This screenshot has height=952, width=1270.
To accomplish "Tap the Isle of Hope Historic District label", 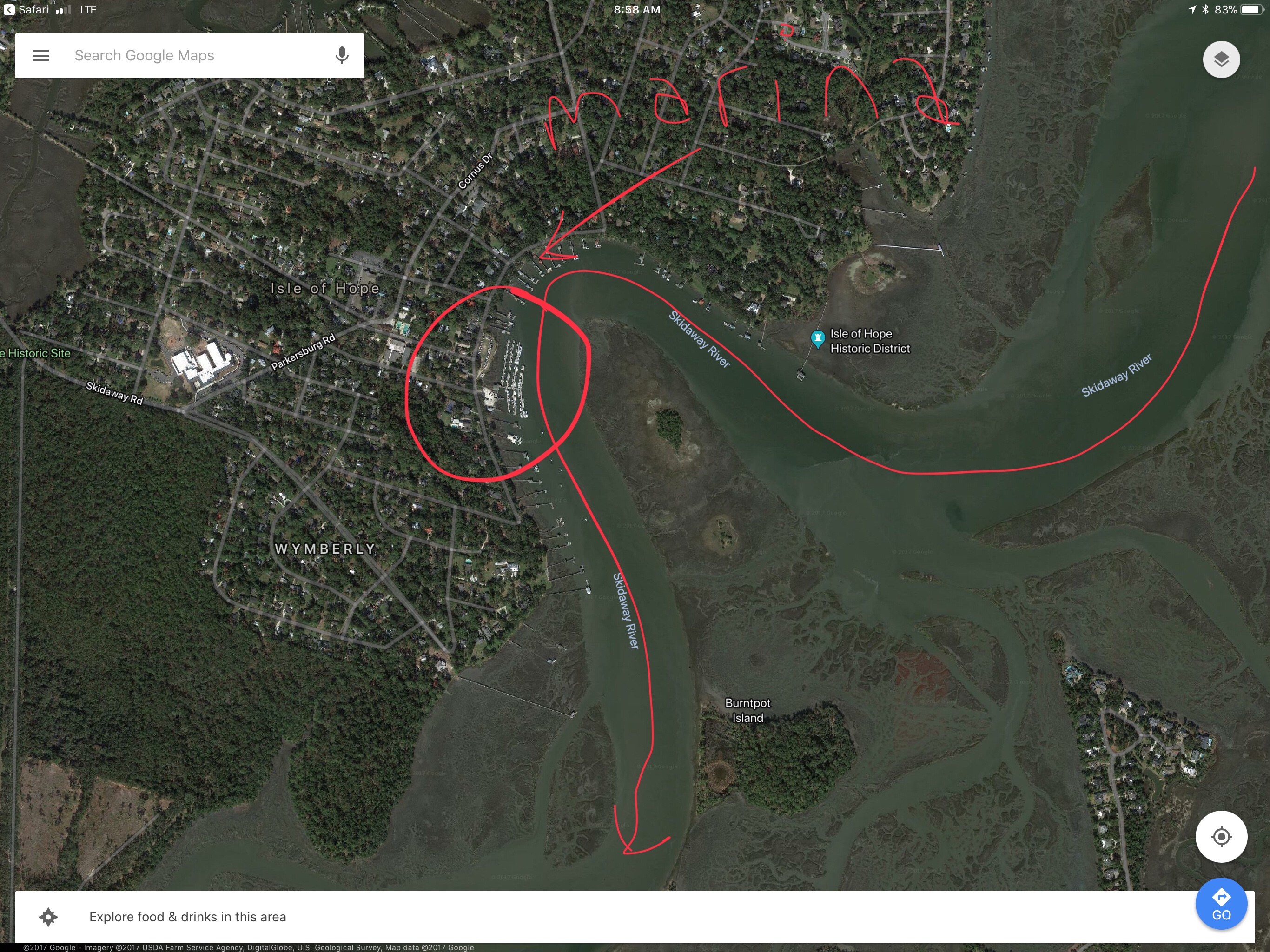I will click(x=869, y=341).
